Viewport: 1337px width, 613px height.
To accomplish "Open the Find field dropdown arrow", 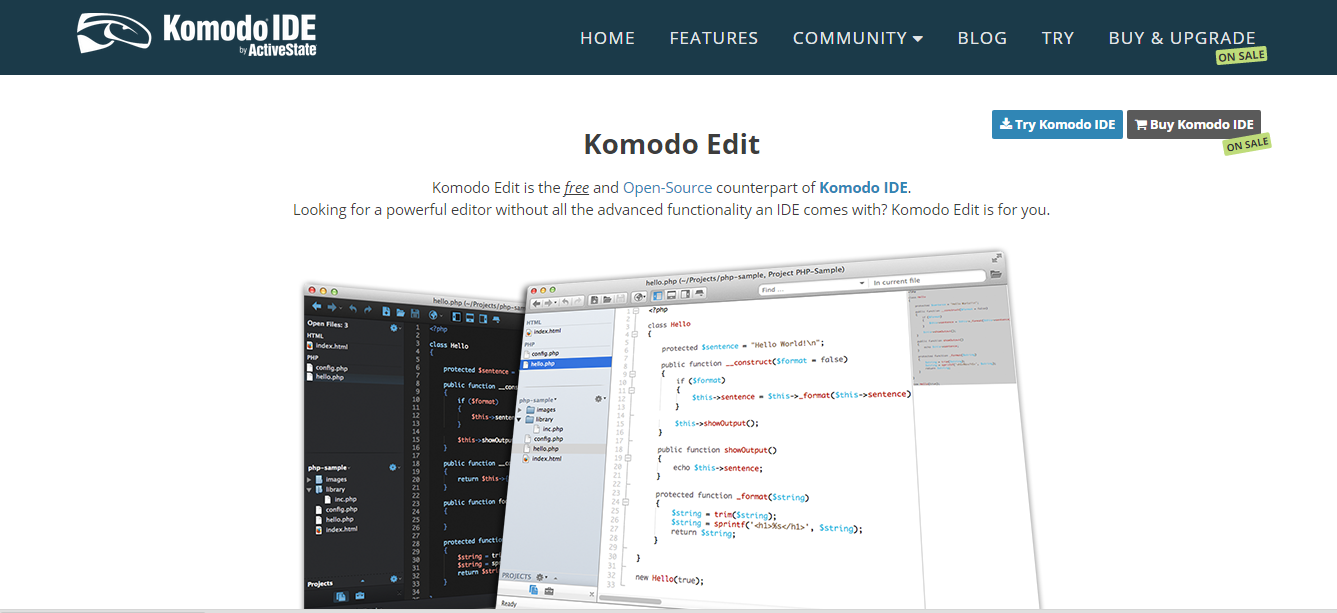I will pos(861,284).
